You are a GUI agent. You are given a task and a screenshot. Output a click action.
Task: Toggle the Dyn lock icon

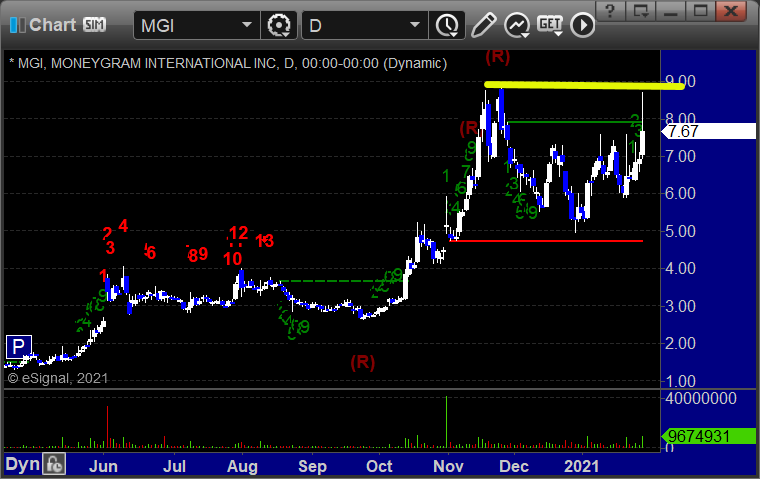(54, 464)
